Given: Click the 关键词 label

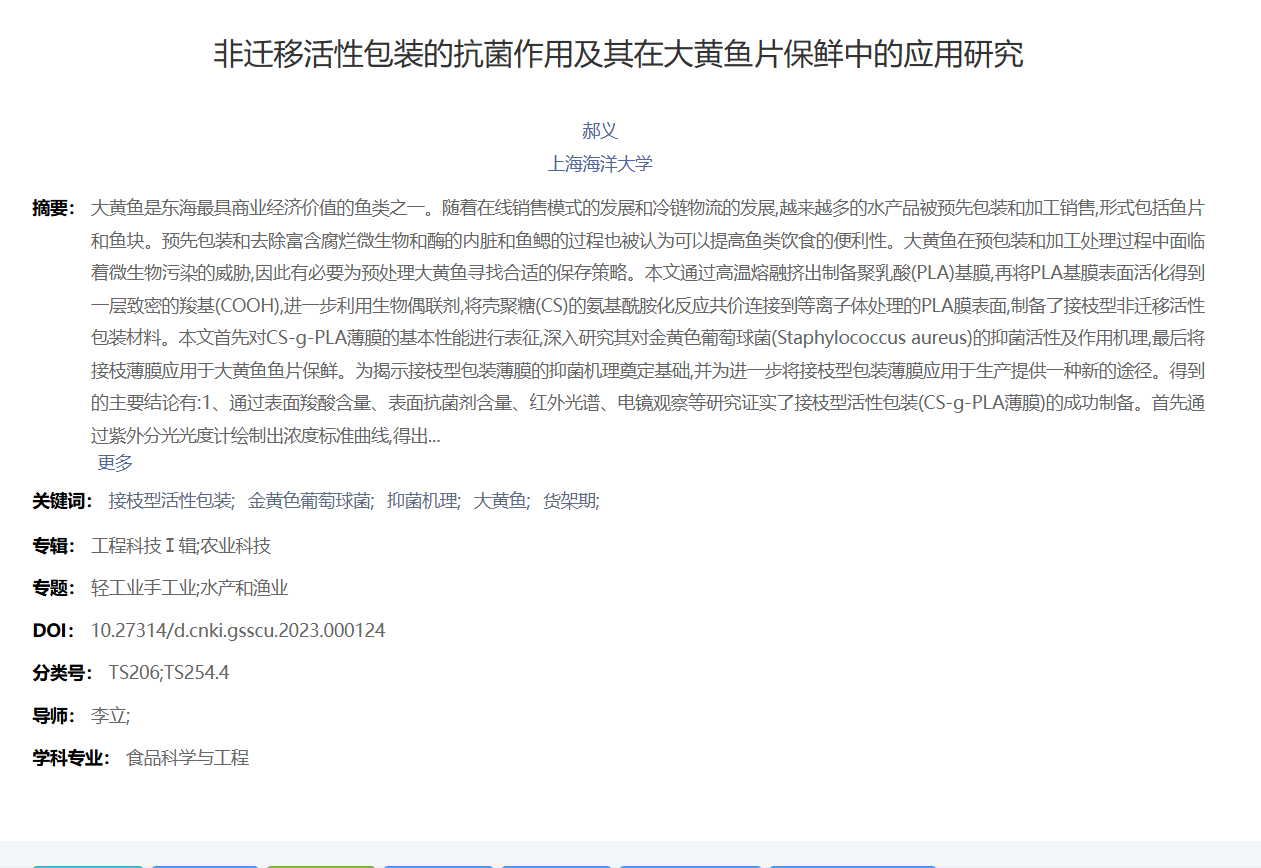Looking at the screenshot, I should pos(62,501).
